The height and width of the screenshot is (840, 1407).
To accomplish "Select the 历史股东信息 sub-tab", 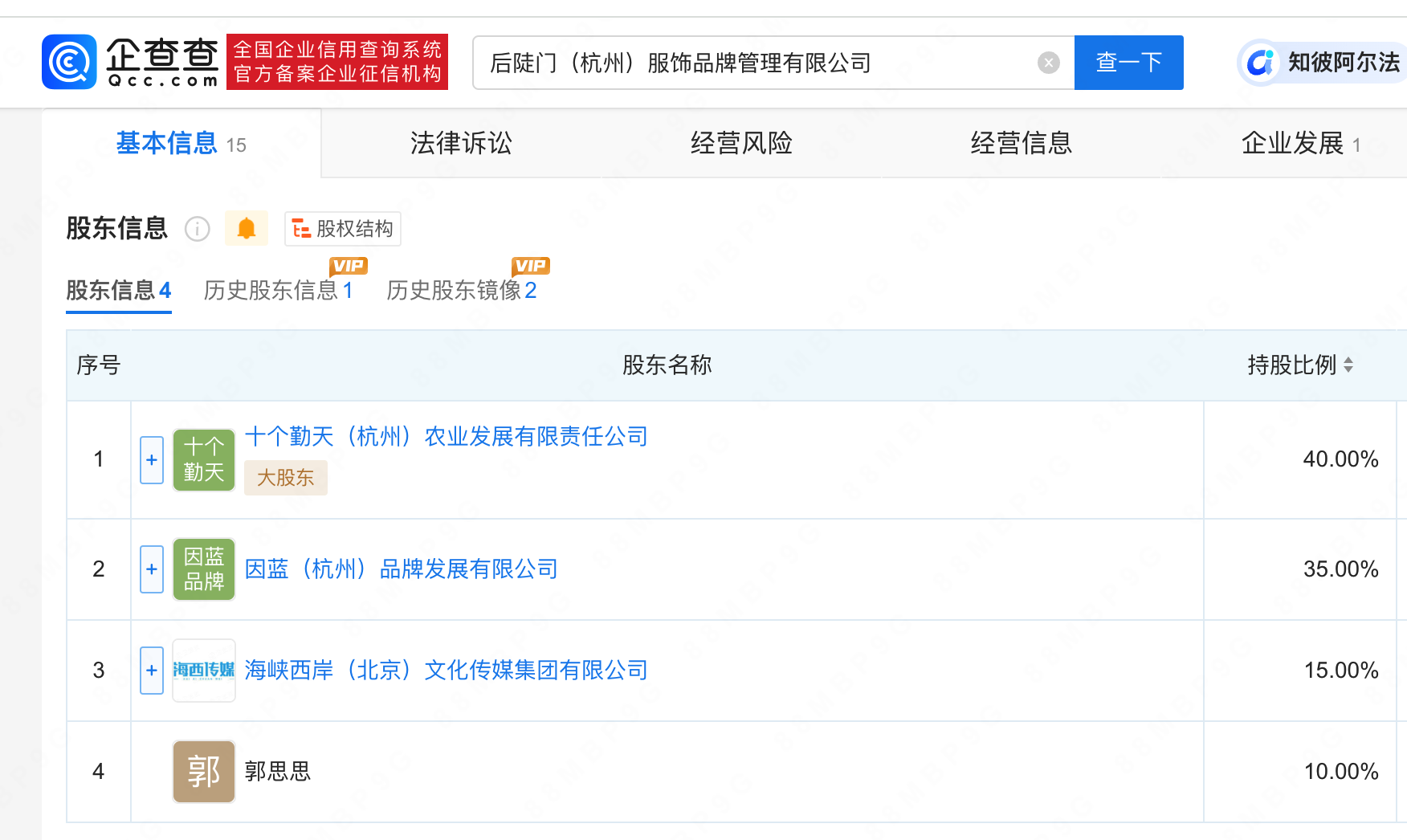I will [x=278, y=290].
